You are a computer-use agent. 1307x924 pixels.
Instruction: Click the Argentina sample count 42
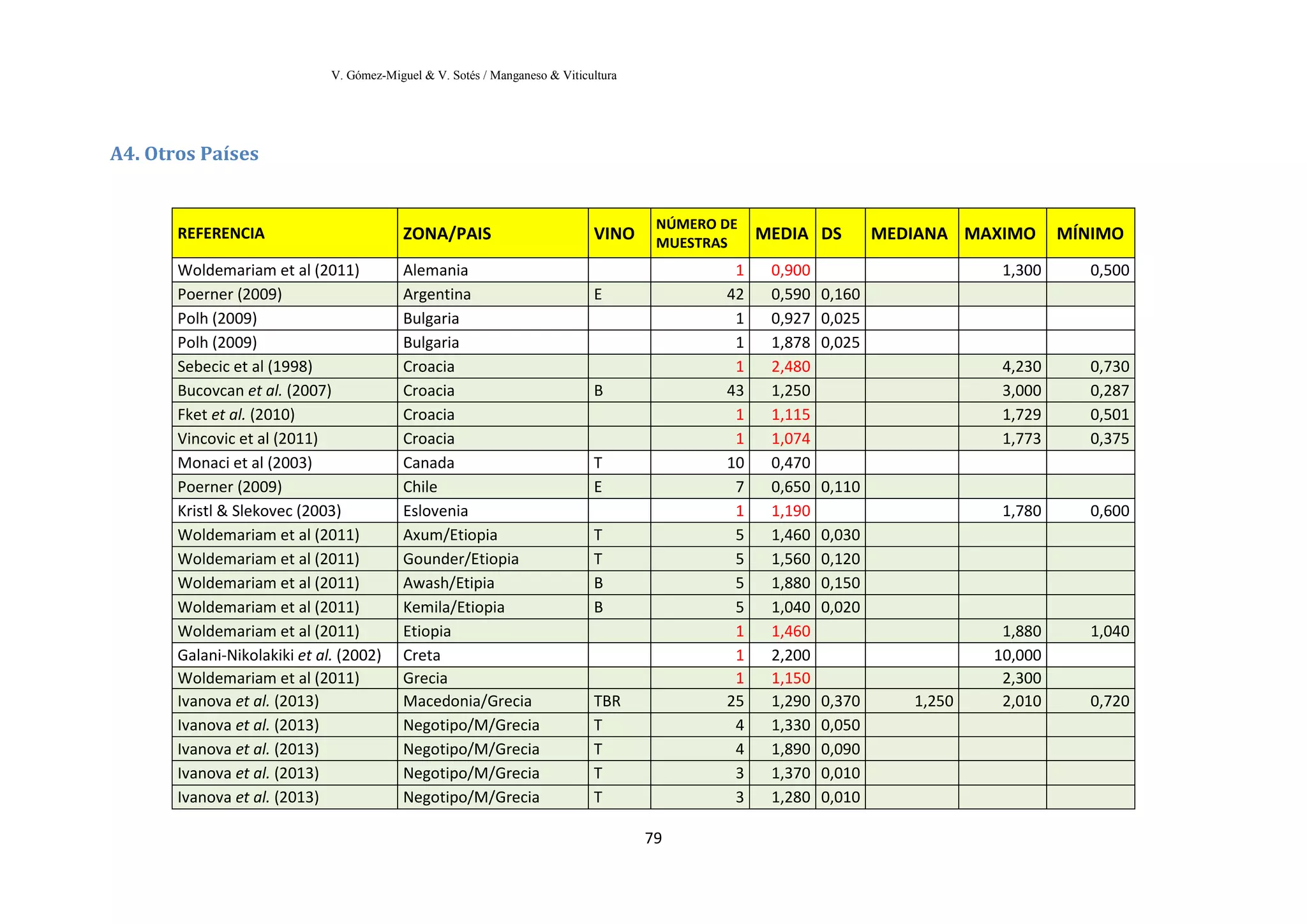(x=735, y=295)
